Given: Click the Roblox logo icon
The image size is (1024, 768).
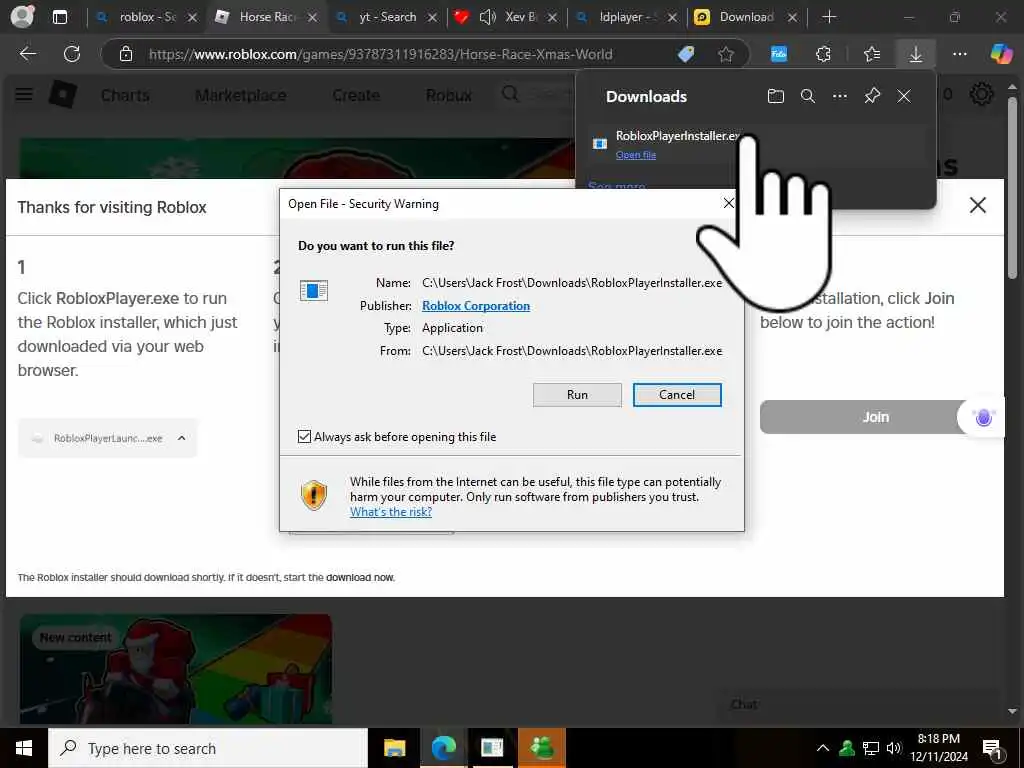Looking at the screenshot, I should pyautogui.click(x=63, y=95).
